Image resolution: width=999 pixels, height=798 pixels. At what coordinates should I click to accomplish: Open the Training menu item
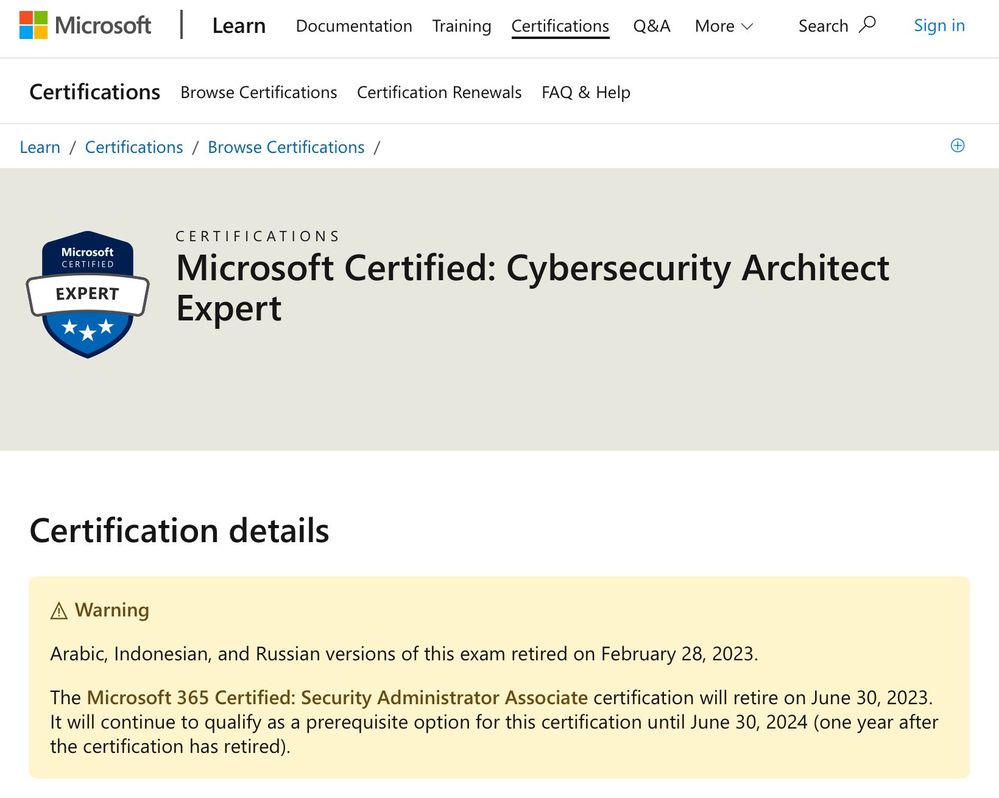click(x=461, y=26)
